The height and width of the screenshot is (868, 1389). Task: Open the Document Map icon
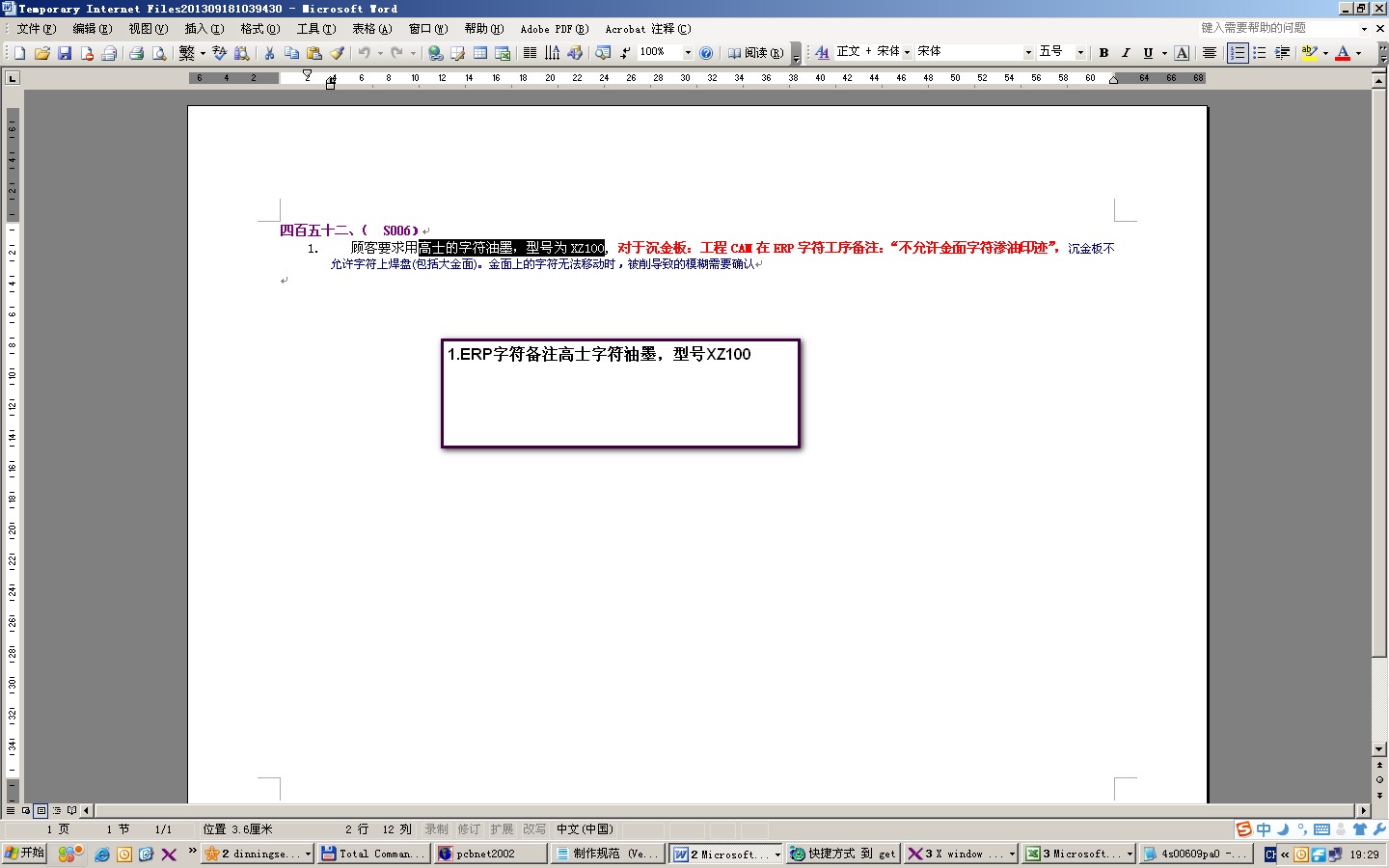(x=602, y=53)
